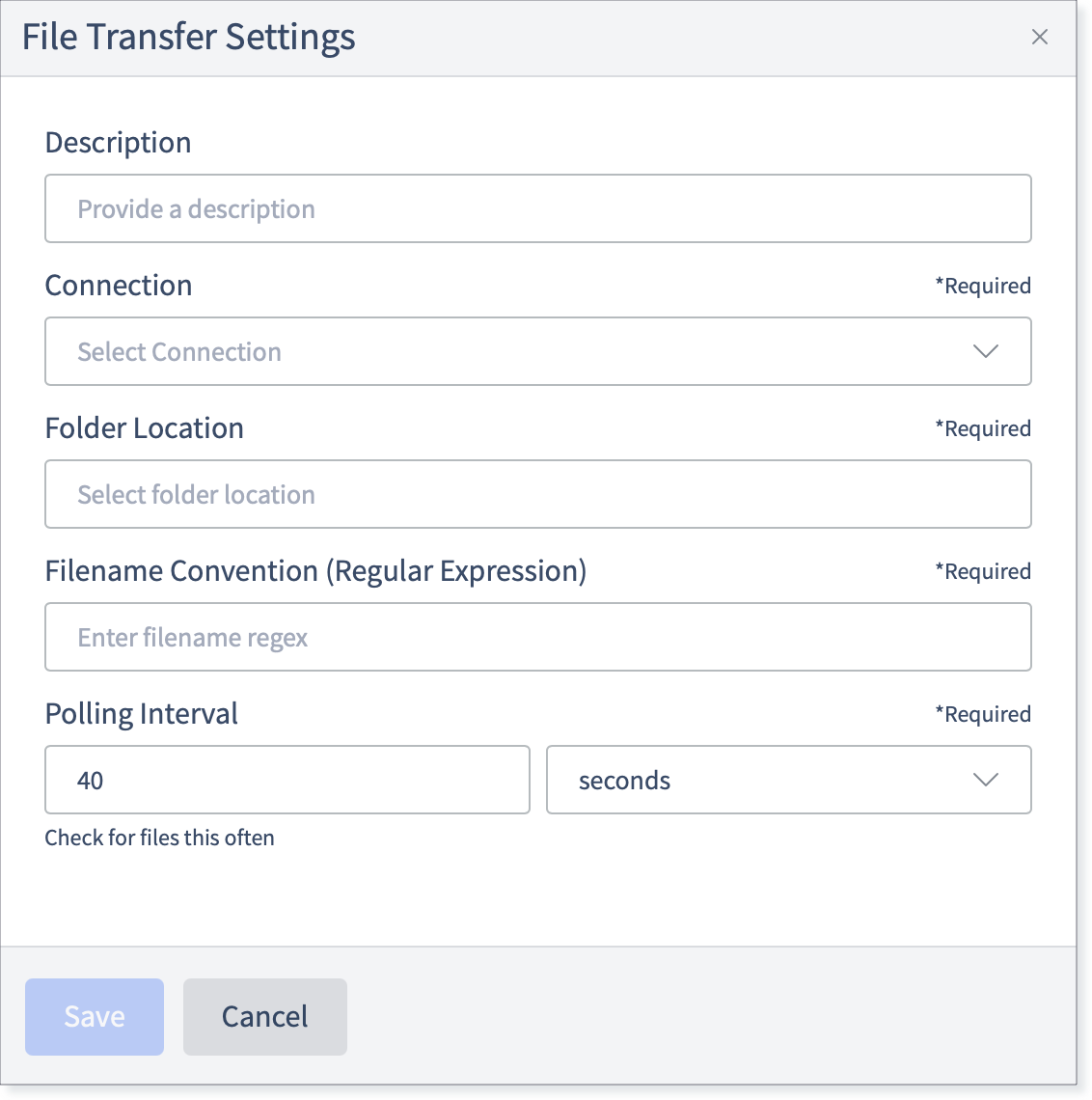Focus the Select folder location field
The width and height of the screenshot is (1092, 1100).
[x=538, y=494]
